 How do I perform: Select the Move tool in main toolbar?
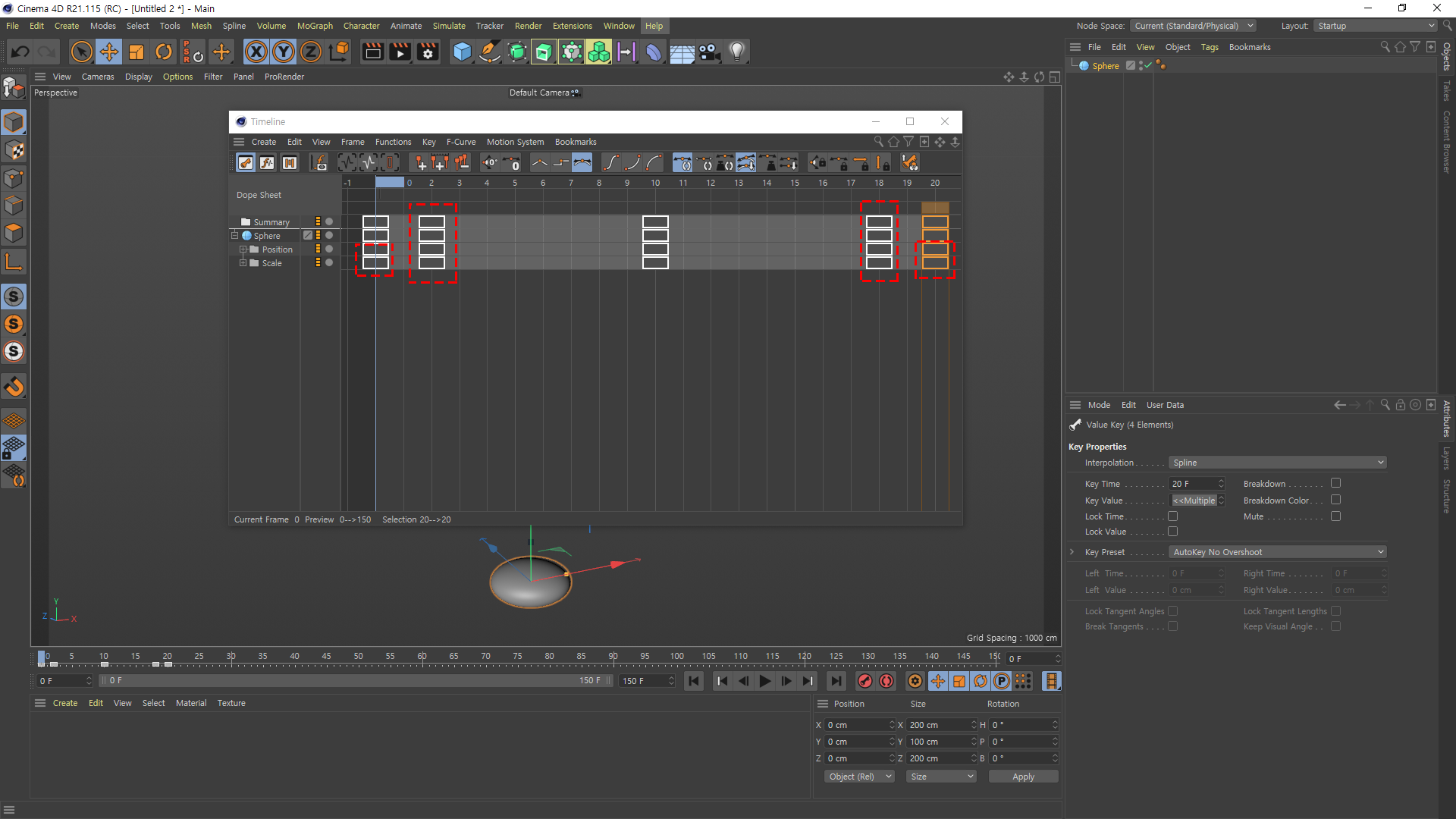[109, 52]
